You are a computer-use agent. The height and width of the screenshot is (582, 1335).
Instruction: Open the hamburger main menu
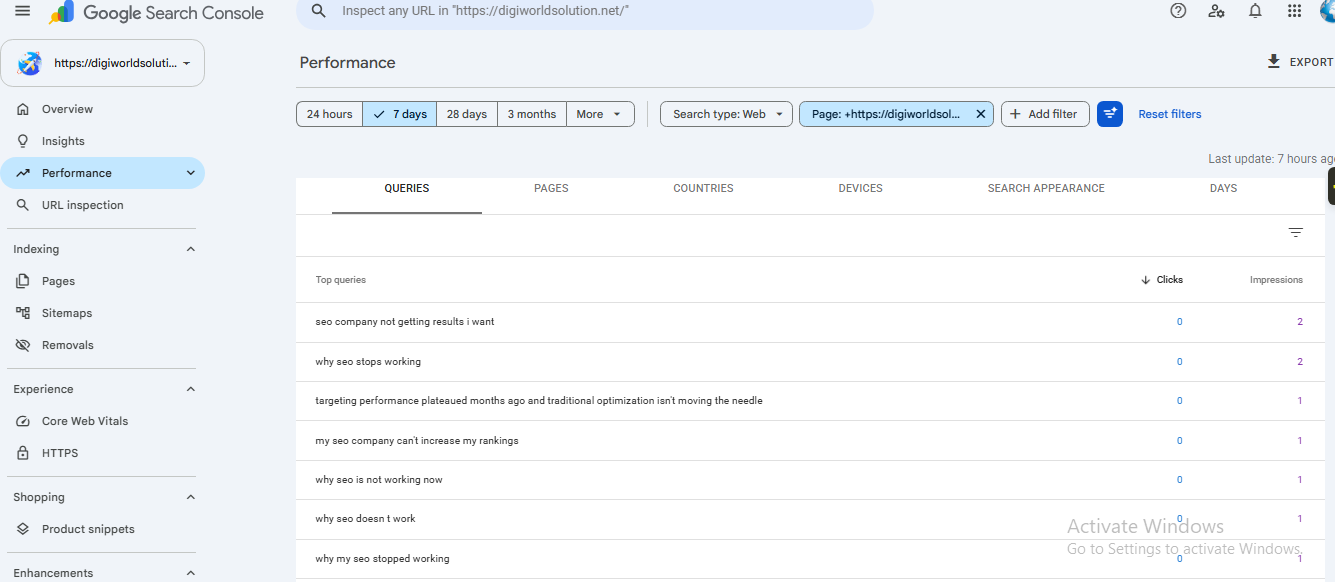tap(23, 11)
